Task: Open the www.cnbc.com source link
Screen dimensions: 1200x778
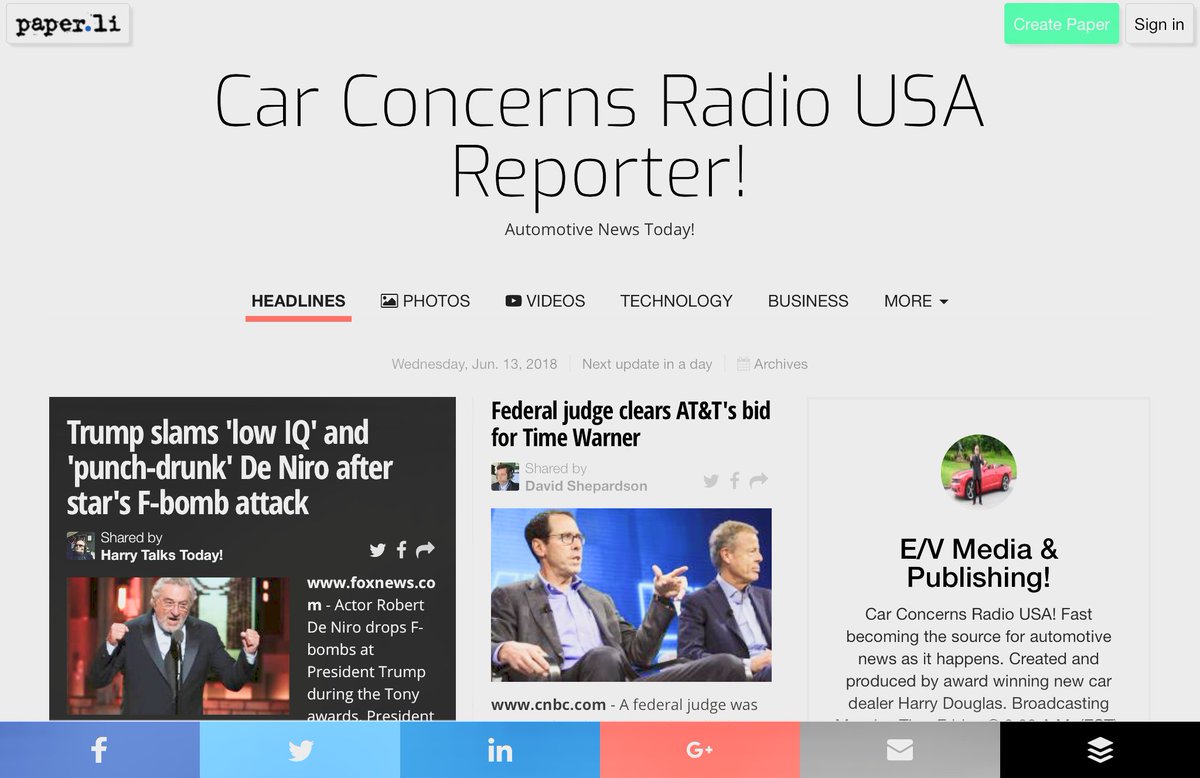Action: click(x=548, y=704)
